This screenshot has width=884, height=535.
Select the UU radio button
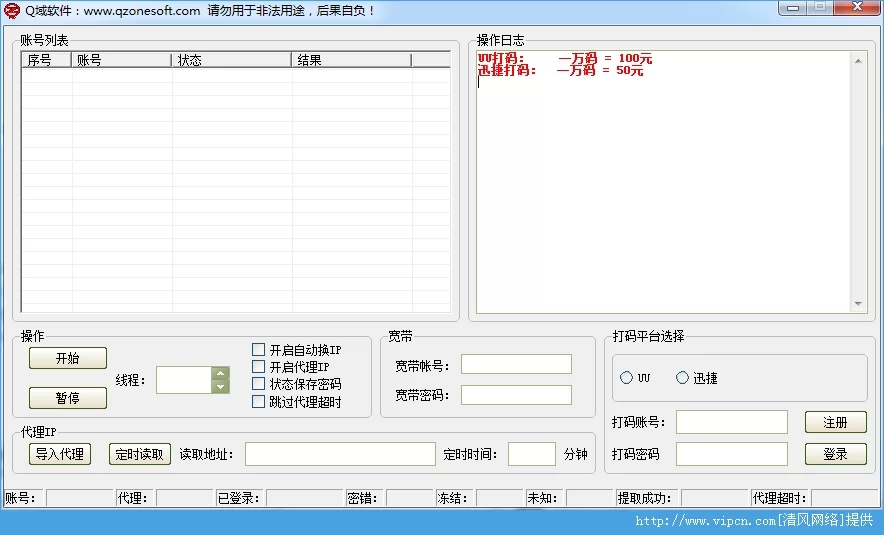627,378
